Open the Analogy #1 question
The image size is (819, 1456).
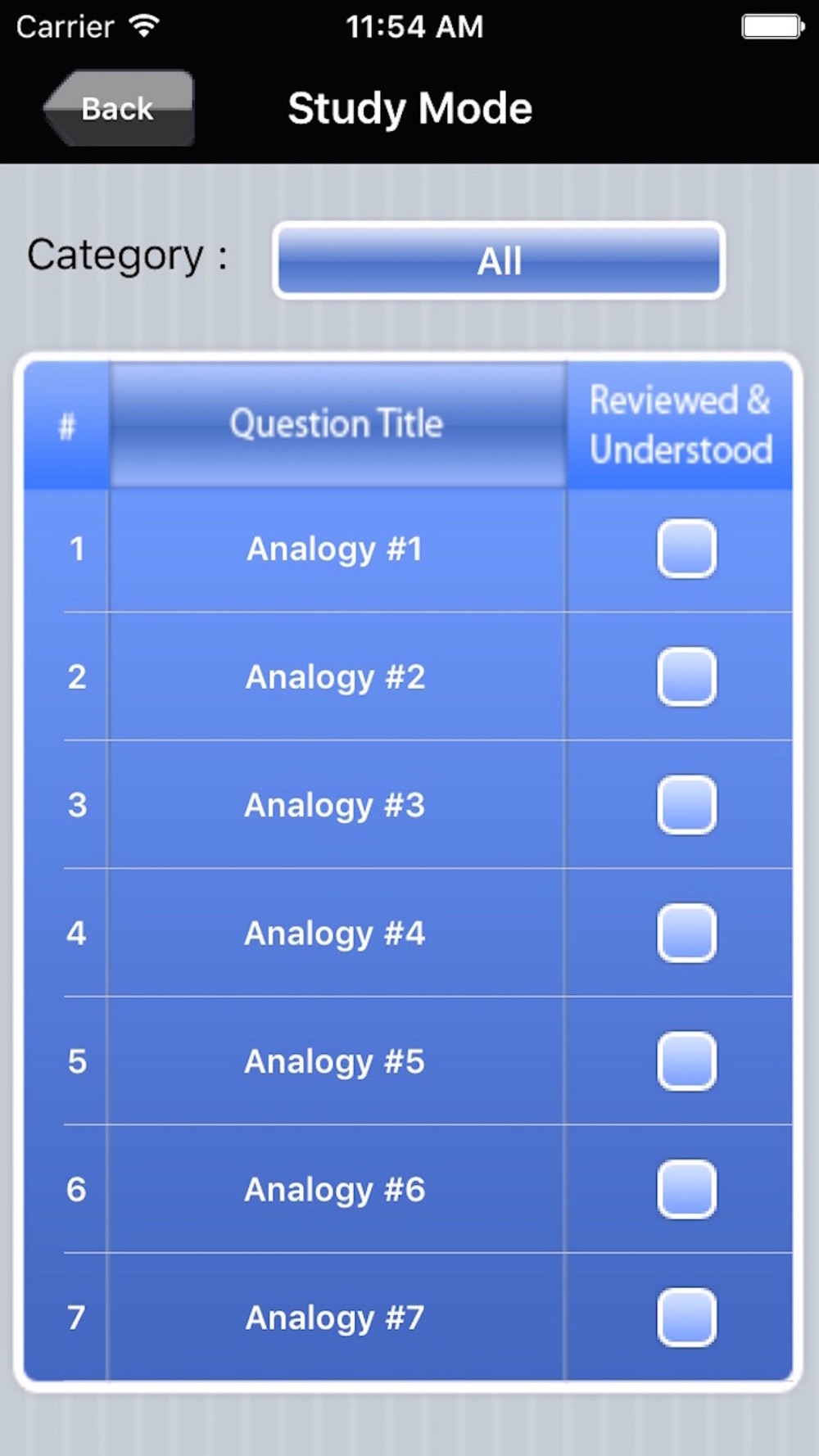pyautogui.click(x=335, y=549)
